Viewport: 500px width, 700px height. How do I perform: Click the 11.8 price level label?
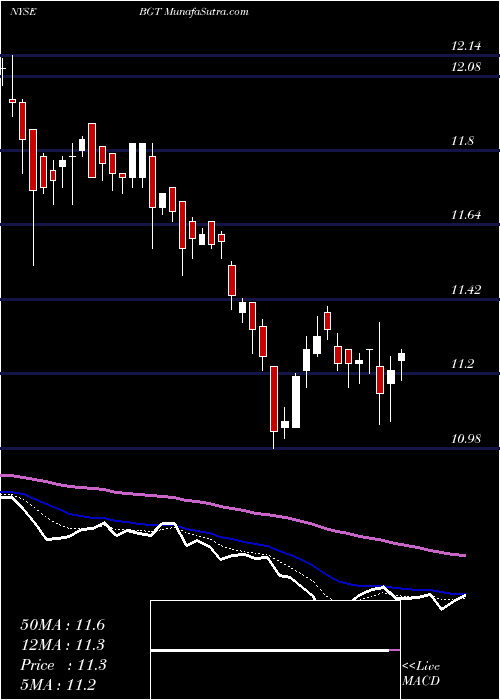tap(462, 142)
